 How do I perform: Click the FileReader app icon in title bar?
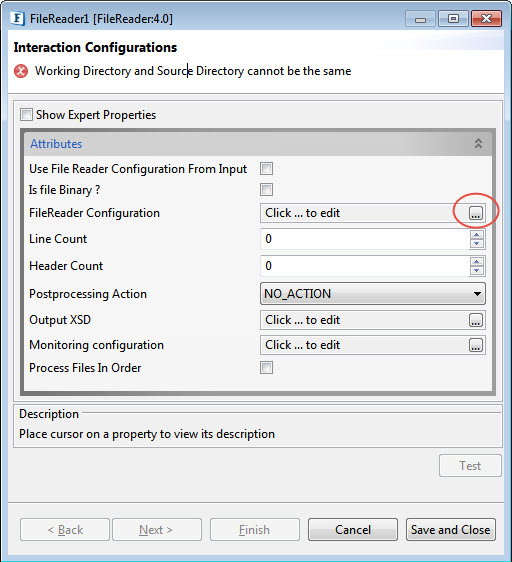(17, 19)
